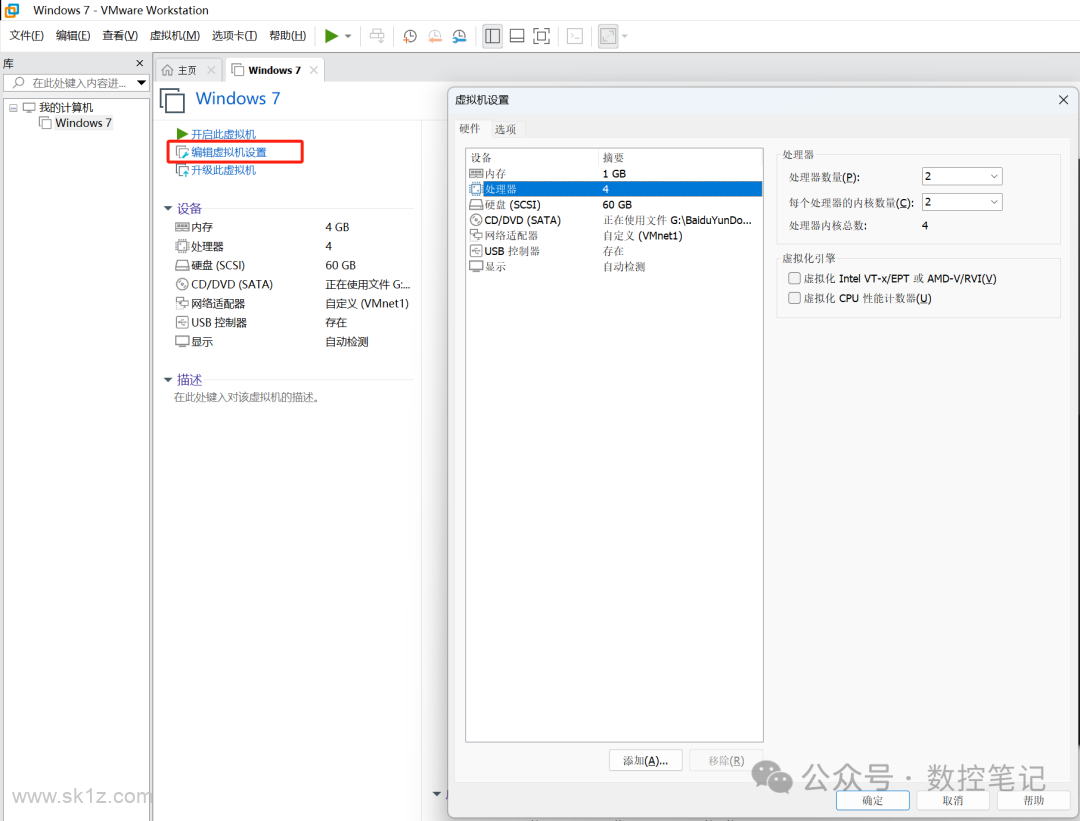Collapse the 描述 section
Viewport: 1080px width, 821px height.
(x=167, y=380)
